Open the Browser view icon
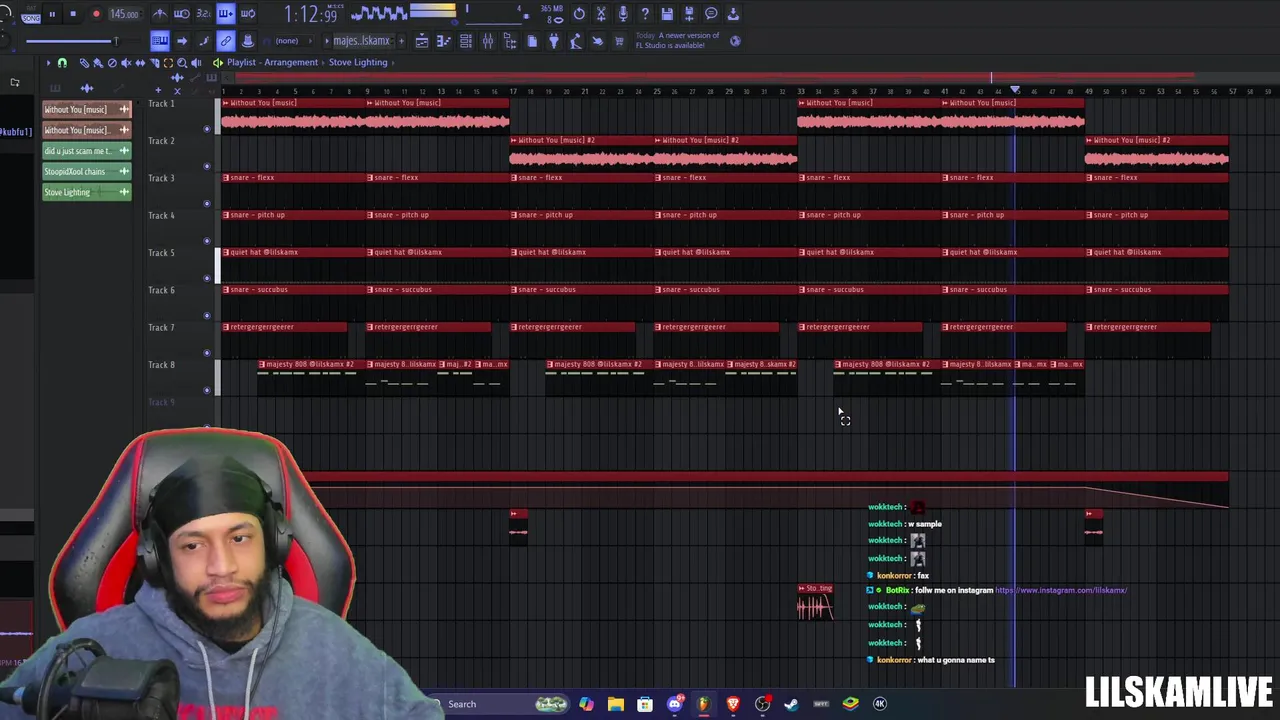 tap(510, 41)
